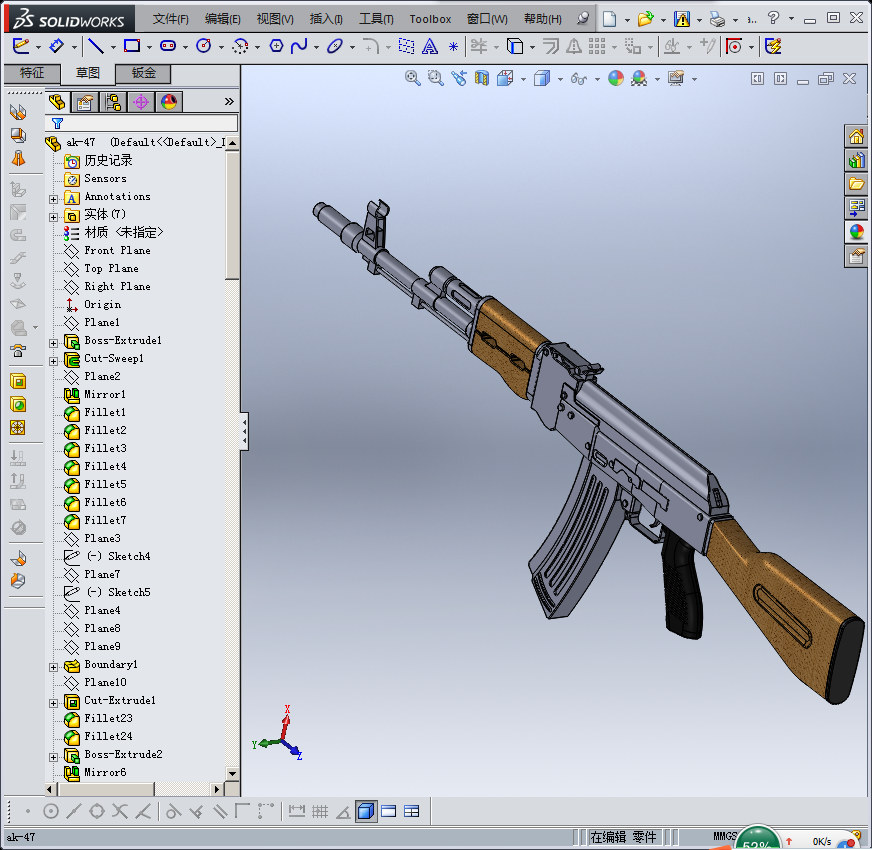Screen dimensions: 872x850
Task: Select 历史记录 in feature tree
Action: [98, 161]
